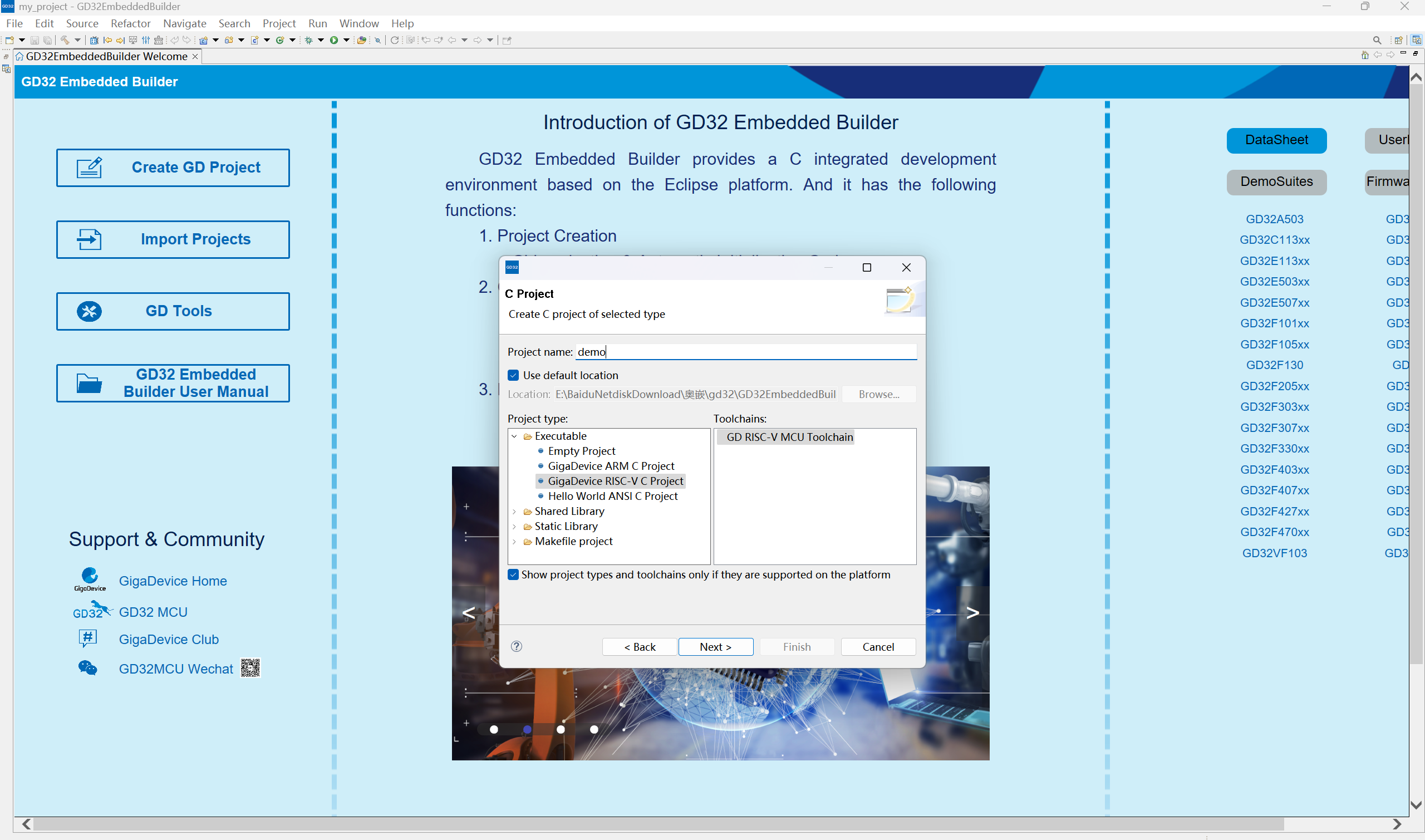Open the Project menu
Screen dimensions: 1425x840
[x=279, y=23]
